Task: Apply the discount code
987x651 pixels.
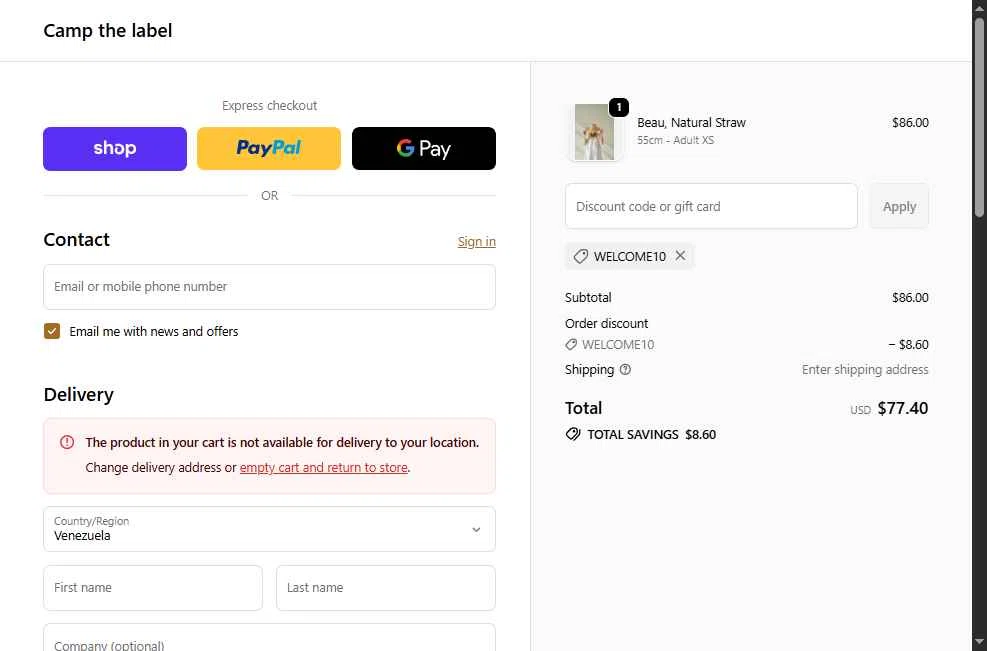Action: pos(899,207)
